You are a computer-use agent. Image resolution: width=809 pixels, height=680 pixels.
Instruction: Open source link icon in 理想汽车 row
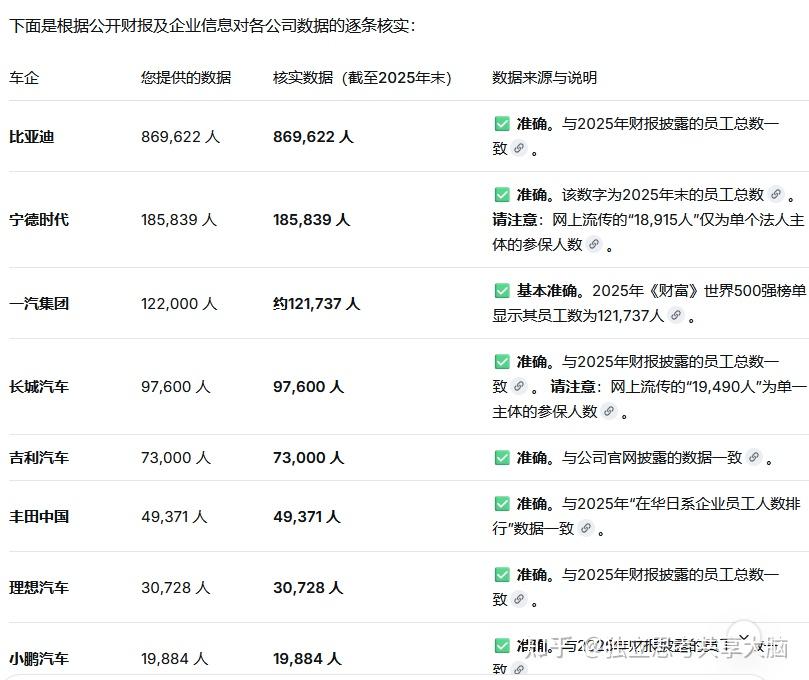click(x=519, y=600)
